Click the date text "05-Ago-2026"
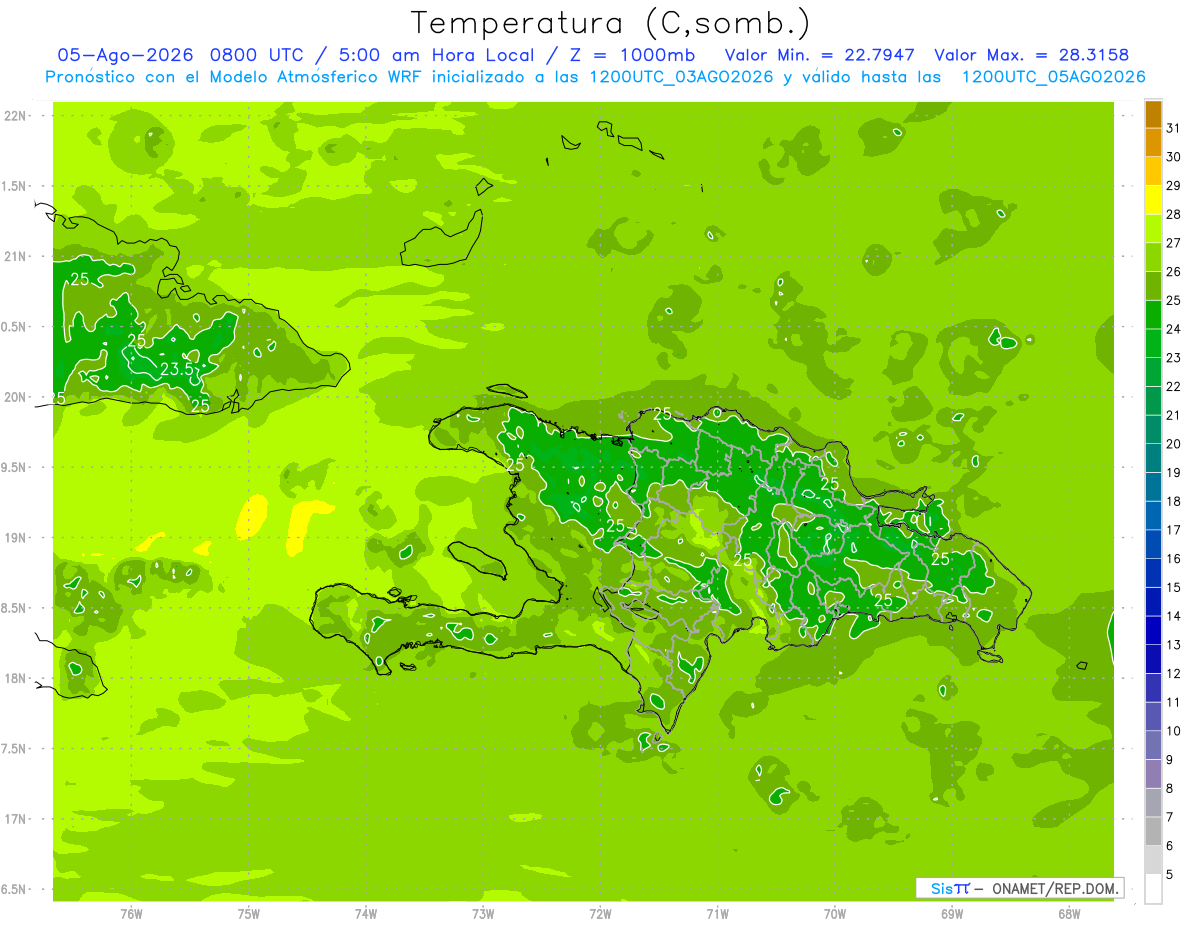The width and height of the screenshot is (1200, 927). [x=126, y=55]
